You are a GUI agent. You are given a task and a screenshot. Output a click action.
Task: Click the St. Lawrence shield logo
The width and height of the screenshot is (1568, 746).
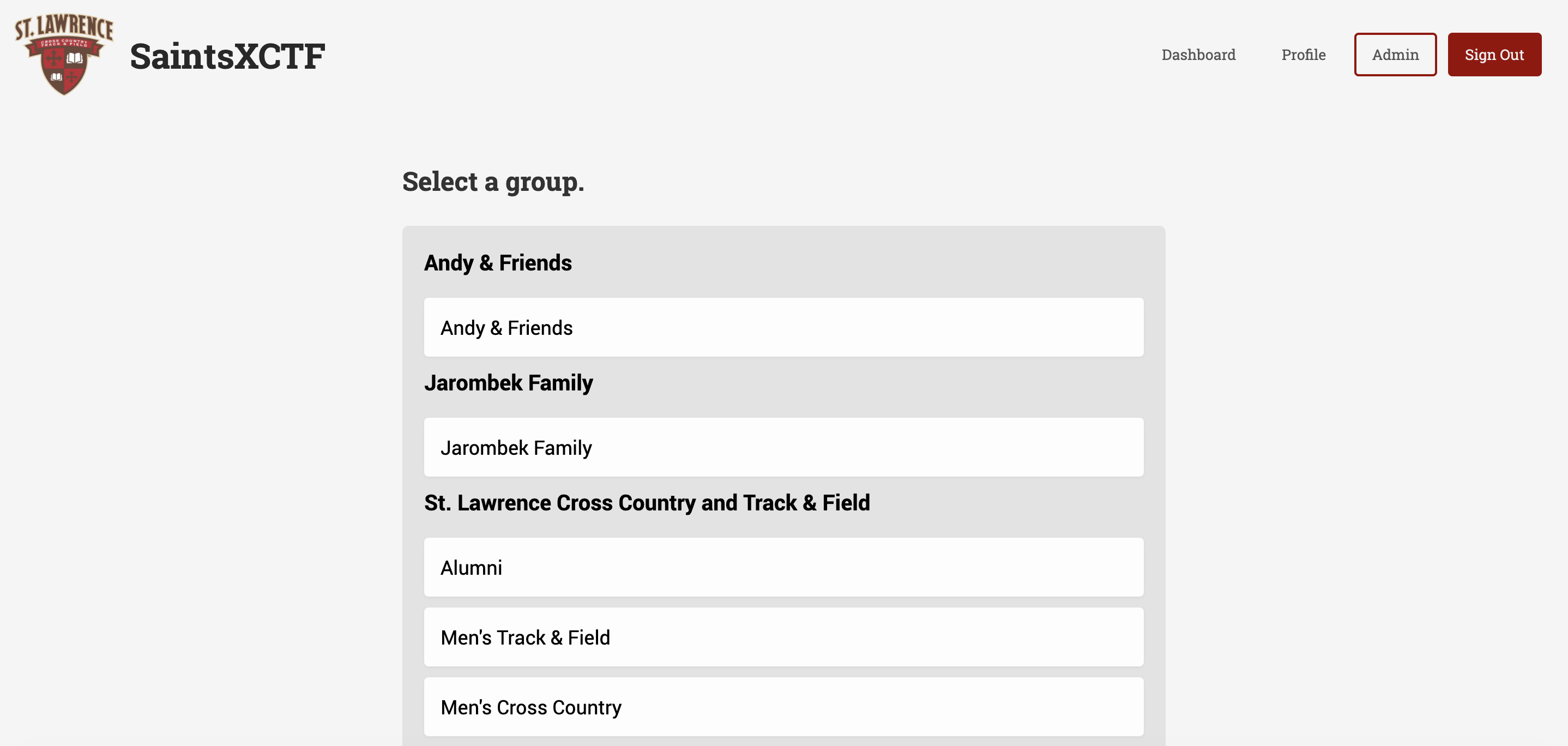coord(64,55)
